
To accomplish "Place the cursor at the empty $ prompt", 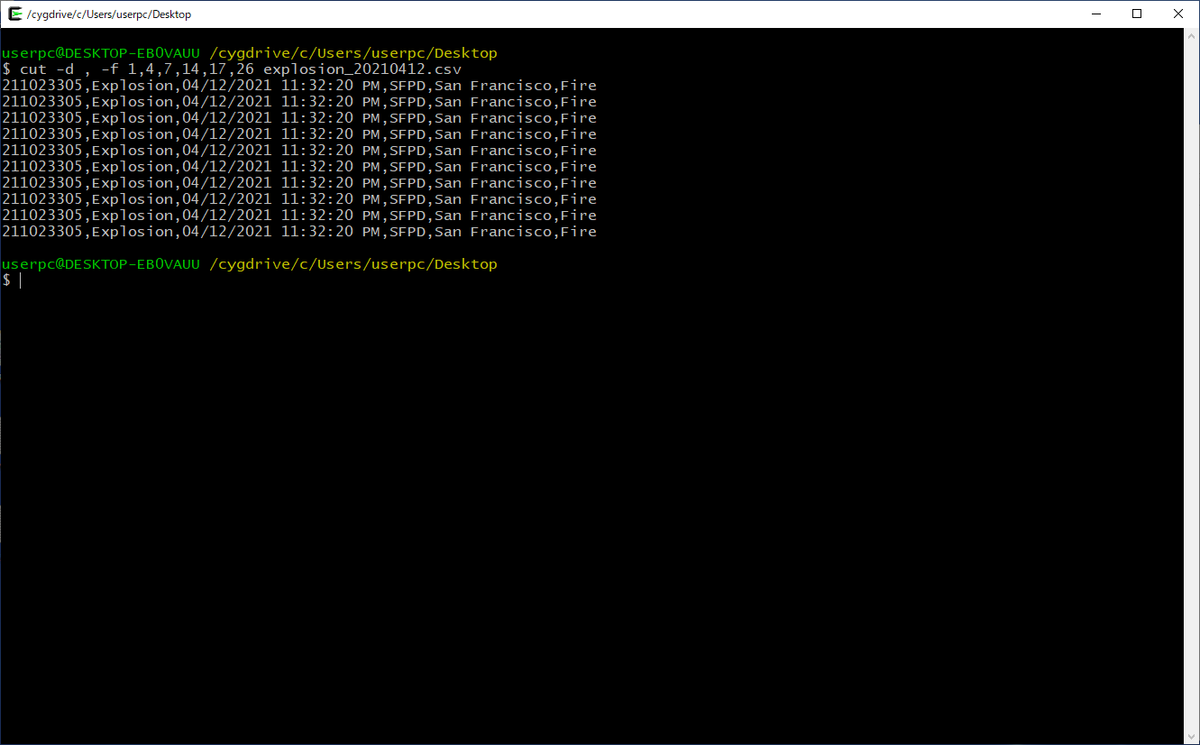I will (20, 281).
